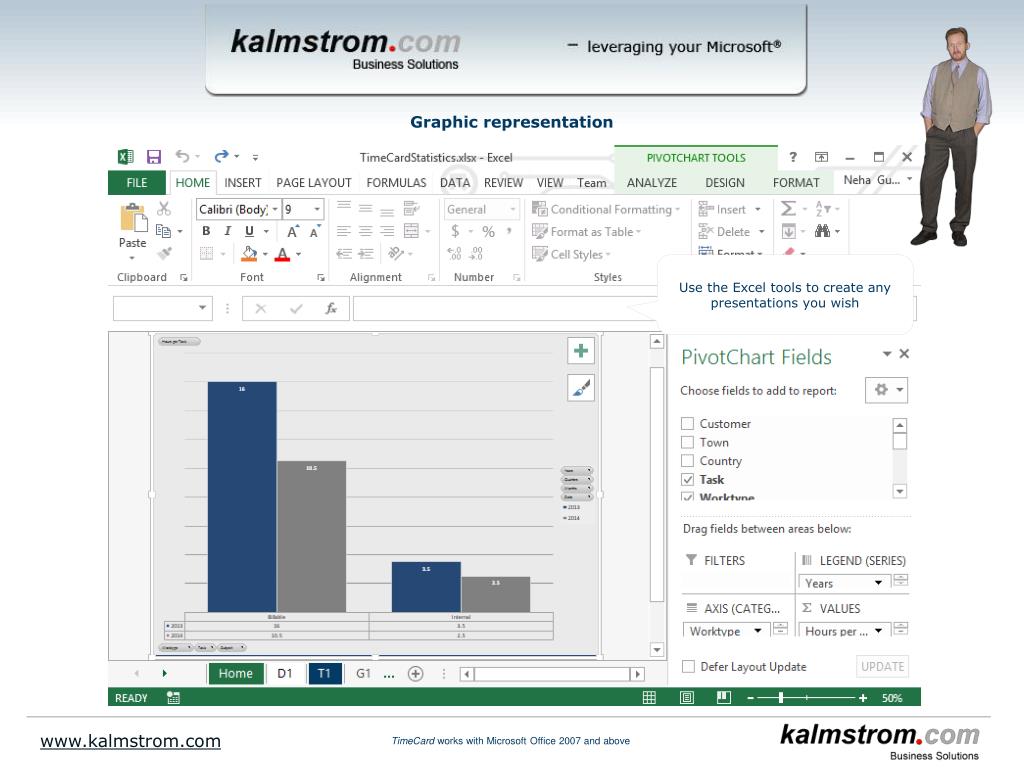Check the Country field checkbox
Screen dimensions: 1024x768
(687, 461)
